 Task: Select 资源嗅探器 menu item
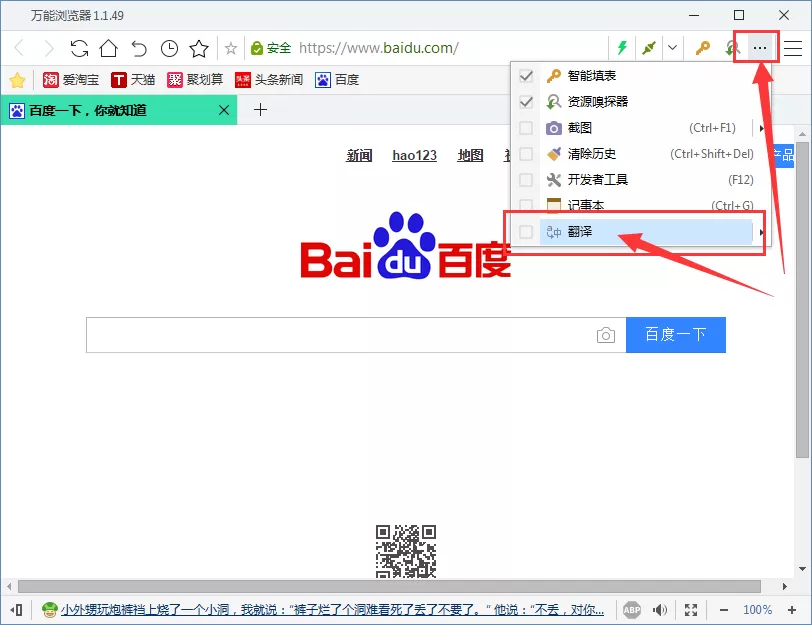[646, 101]
